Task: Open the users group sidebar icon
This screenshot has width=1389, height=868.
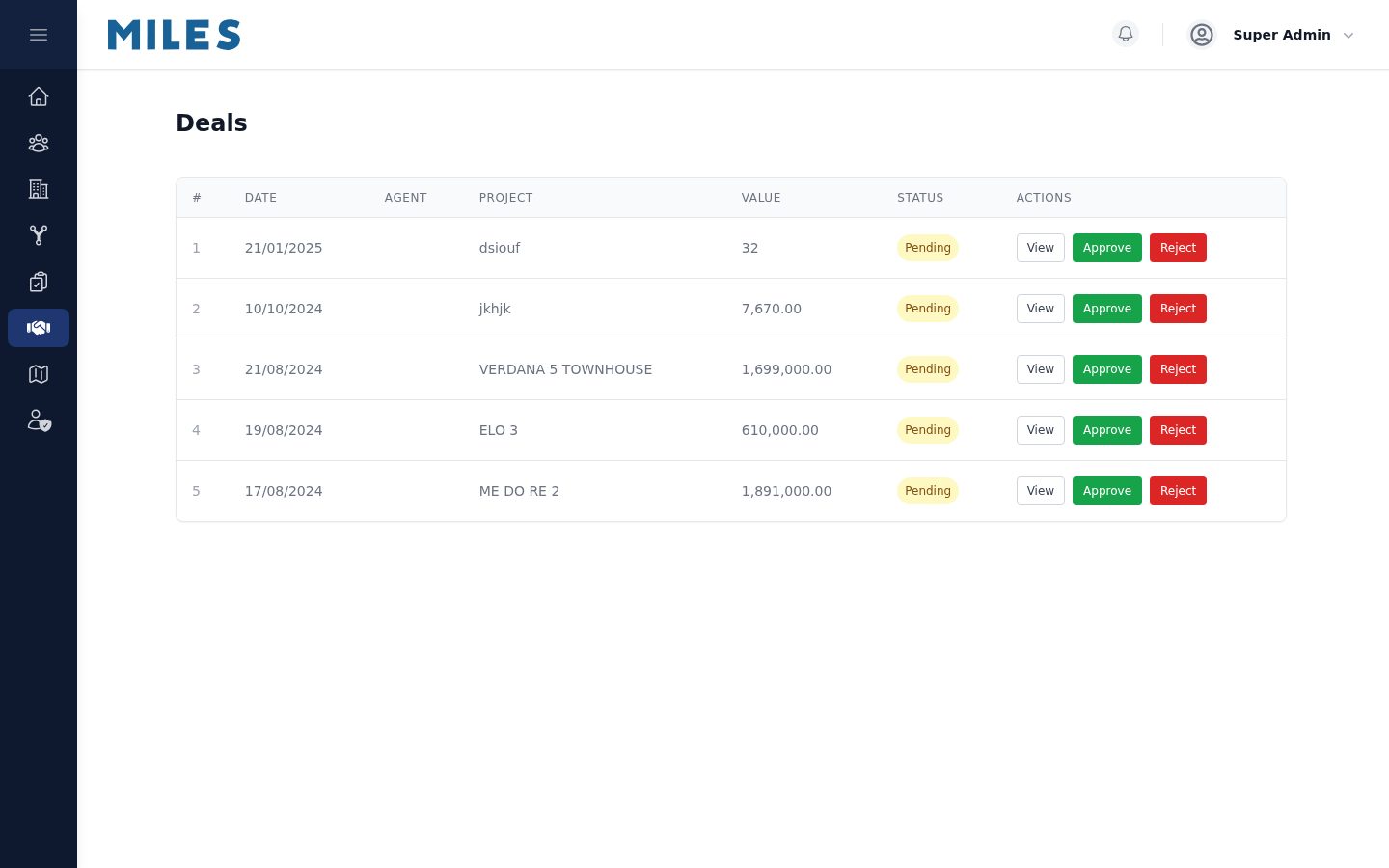Action: click(x=39, y=143)
